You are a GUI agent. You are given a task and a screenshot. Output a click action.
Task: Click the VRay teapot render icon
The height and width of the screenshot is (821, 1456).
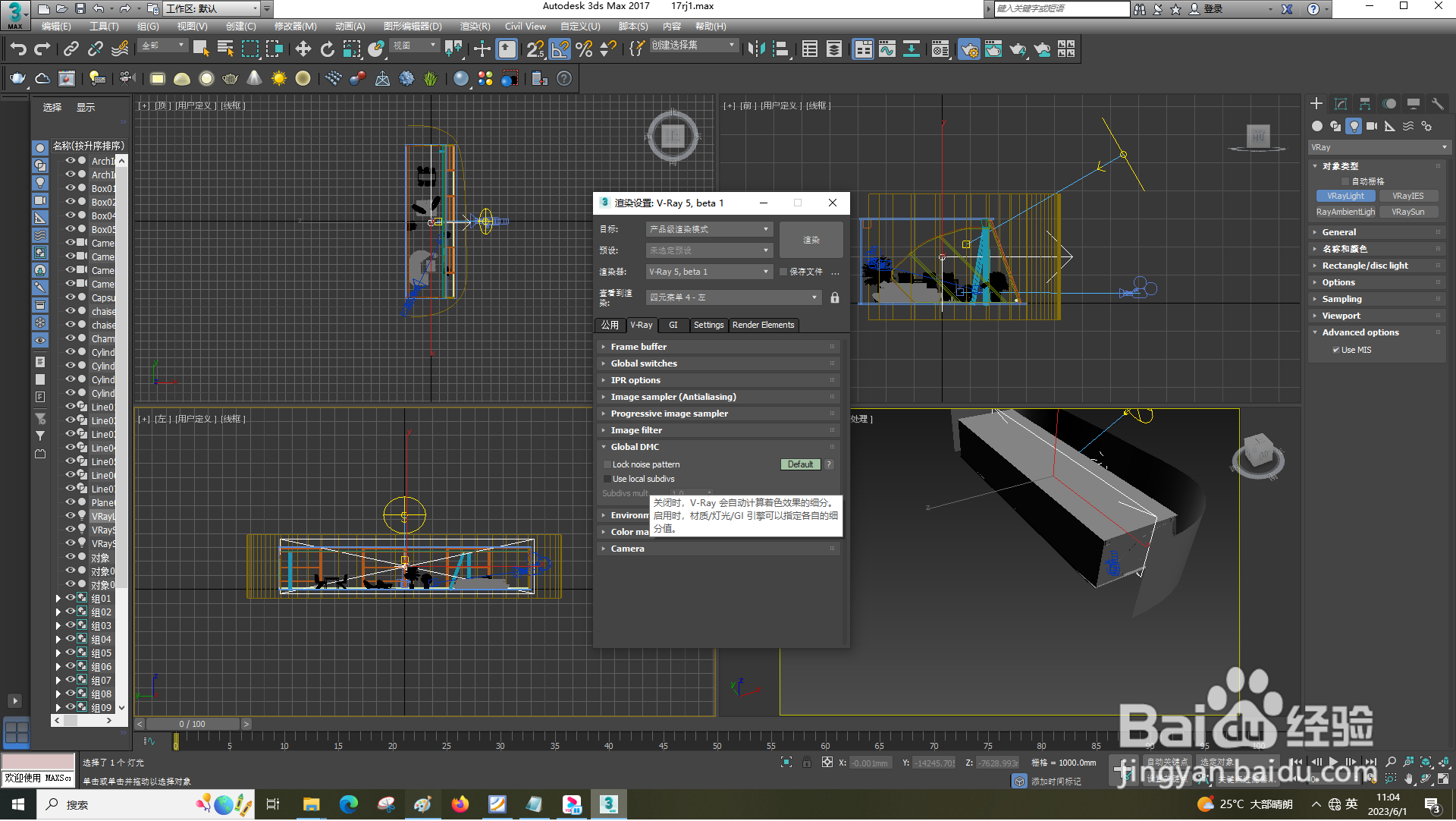17,78
